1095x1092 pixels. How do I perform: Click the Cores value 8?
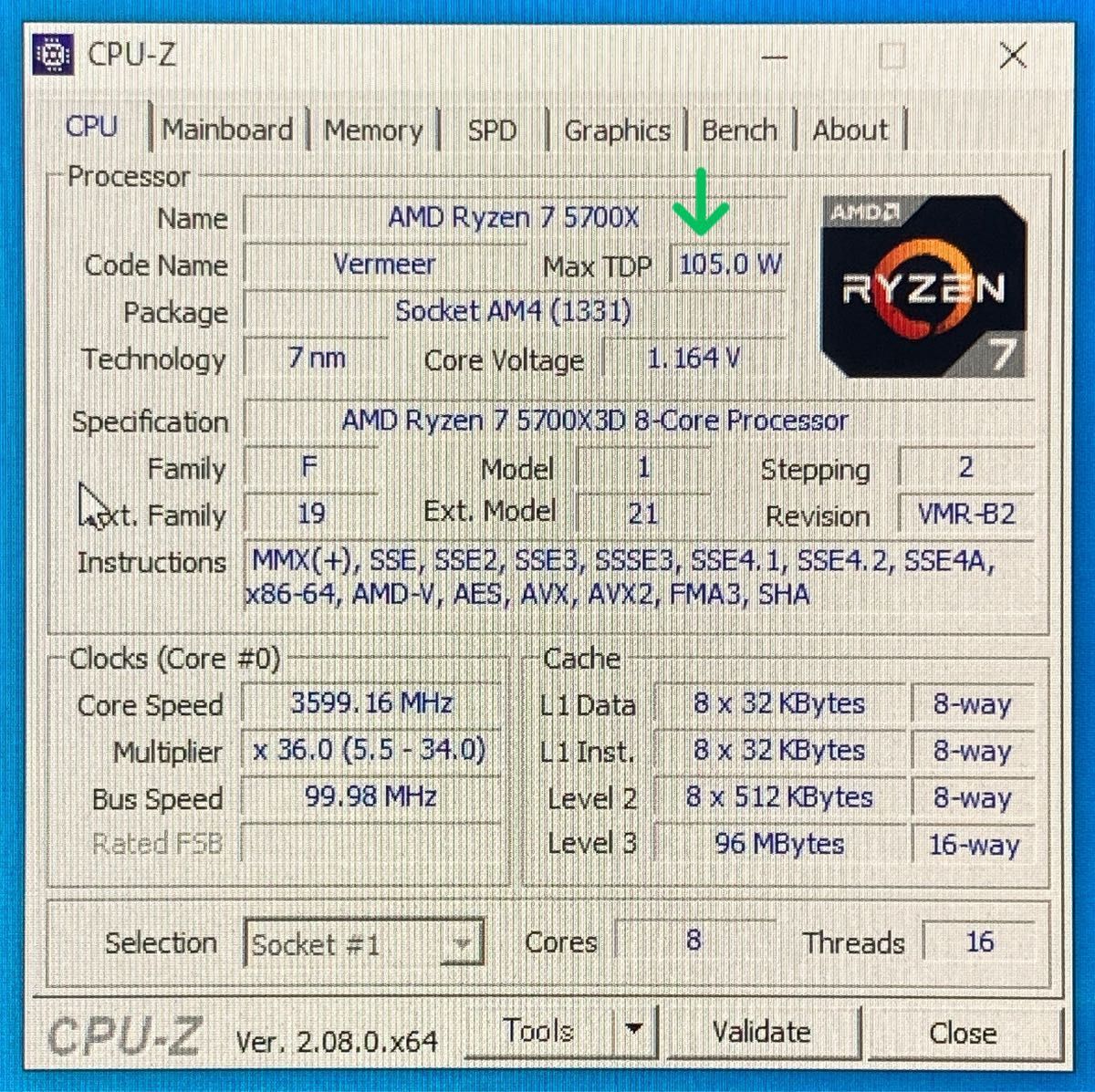coord(694,941)
